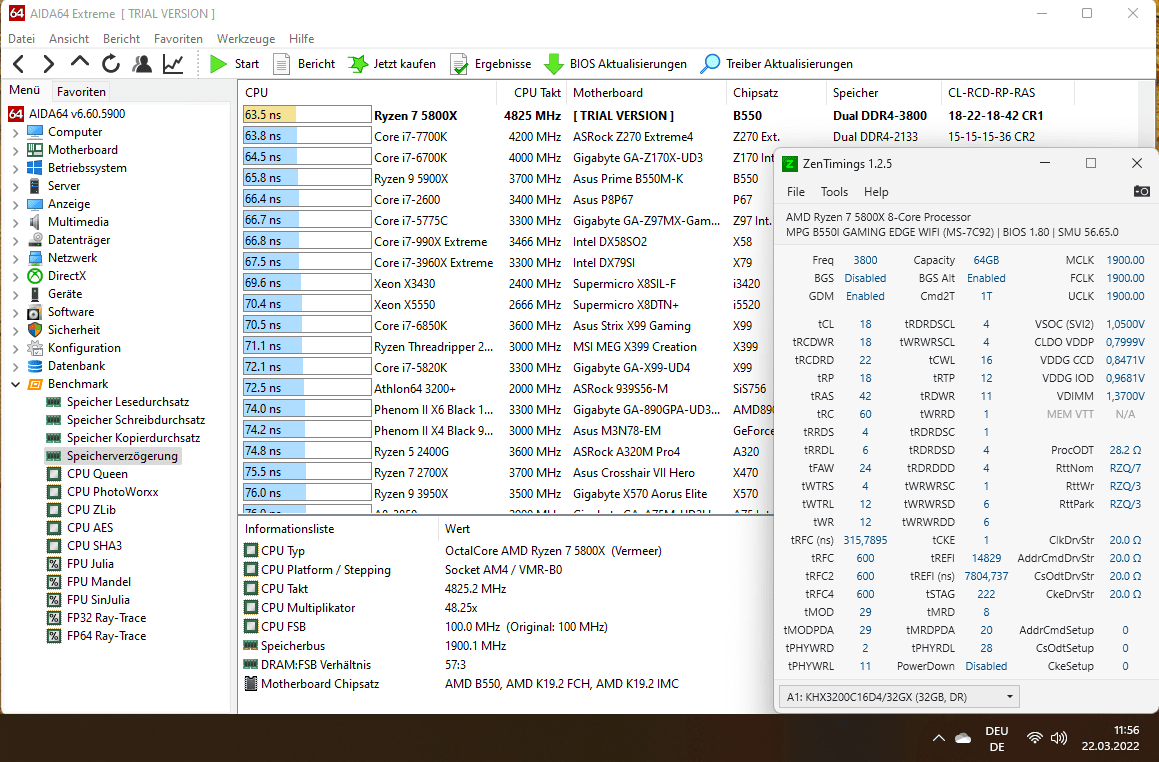Click the Back navigation arrow in the toolbar
Image resolution: width=1159 pixels, height=762 pixels.
[x=19, y=64]
